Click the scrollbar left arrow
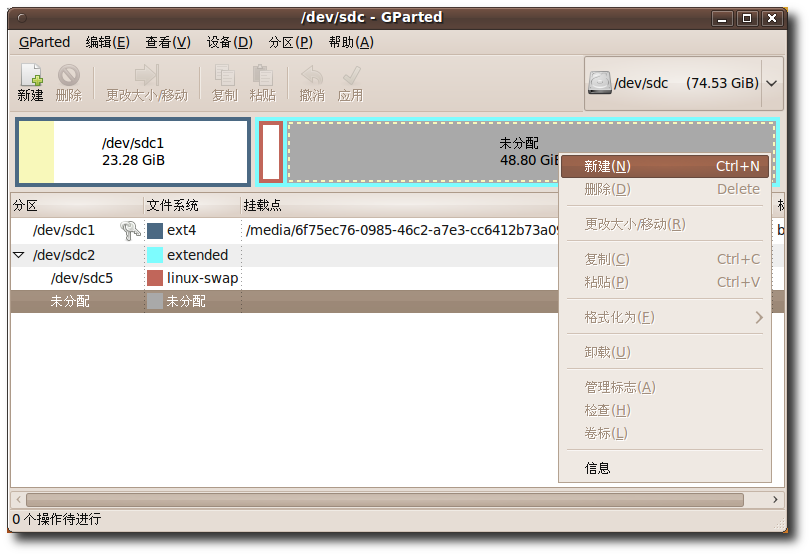The width and height of the screenshot is (811, 556). pos(19,500)
